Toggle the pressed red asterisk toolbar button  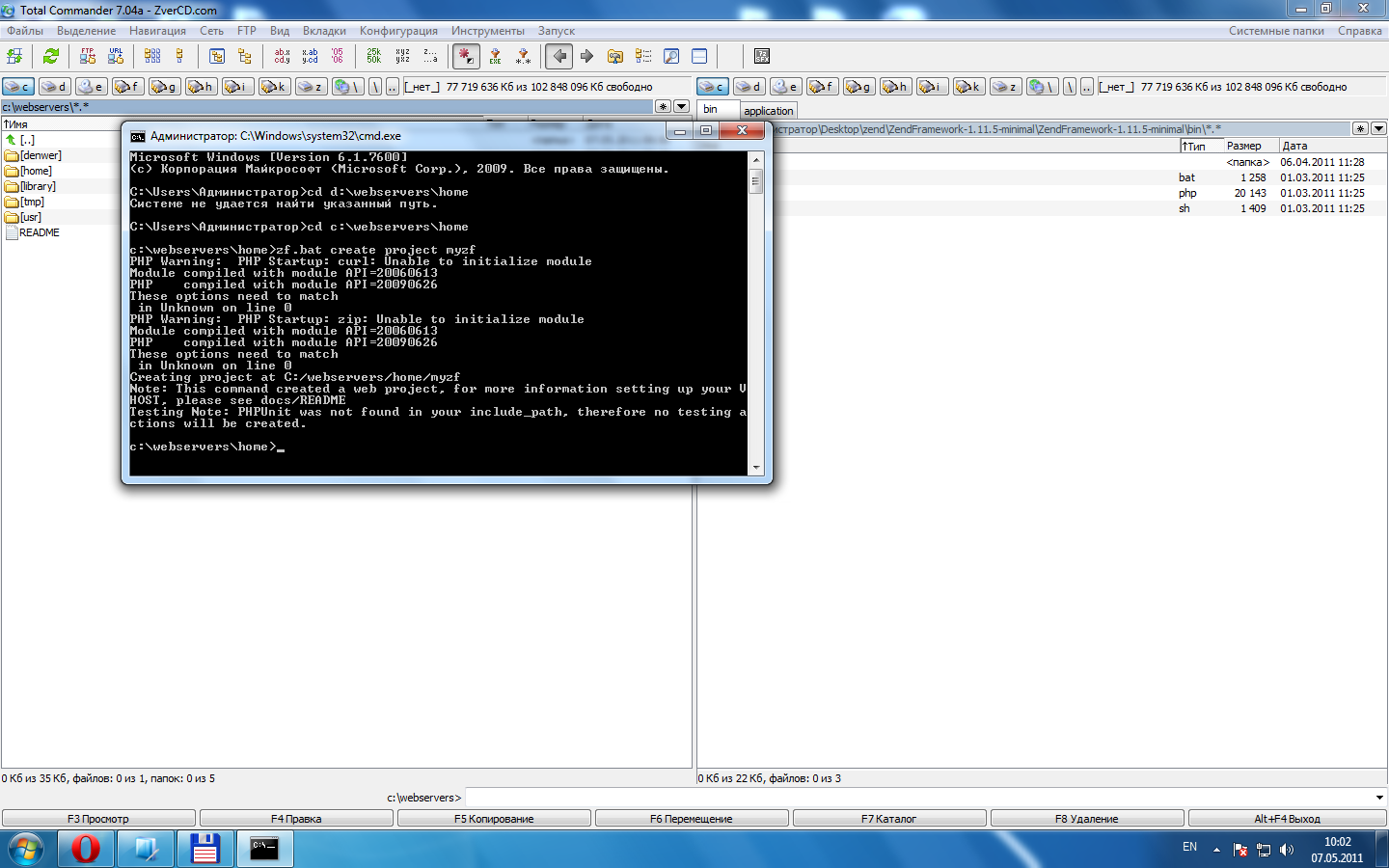[466, 57]
